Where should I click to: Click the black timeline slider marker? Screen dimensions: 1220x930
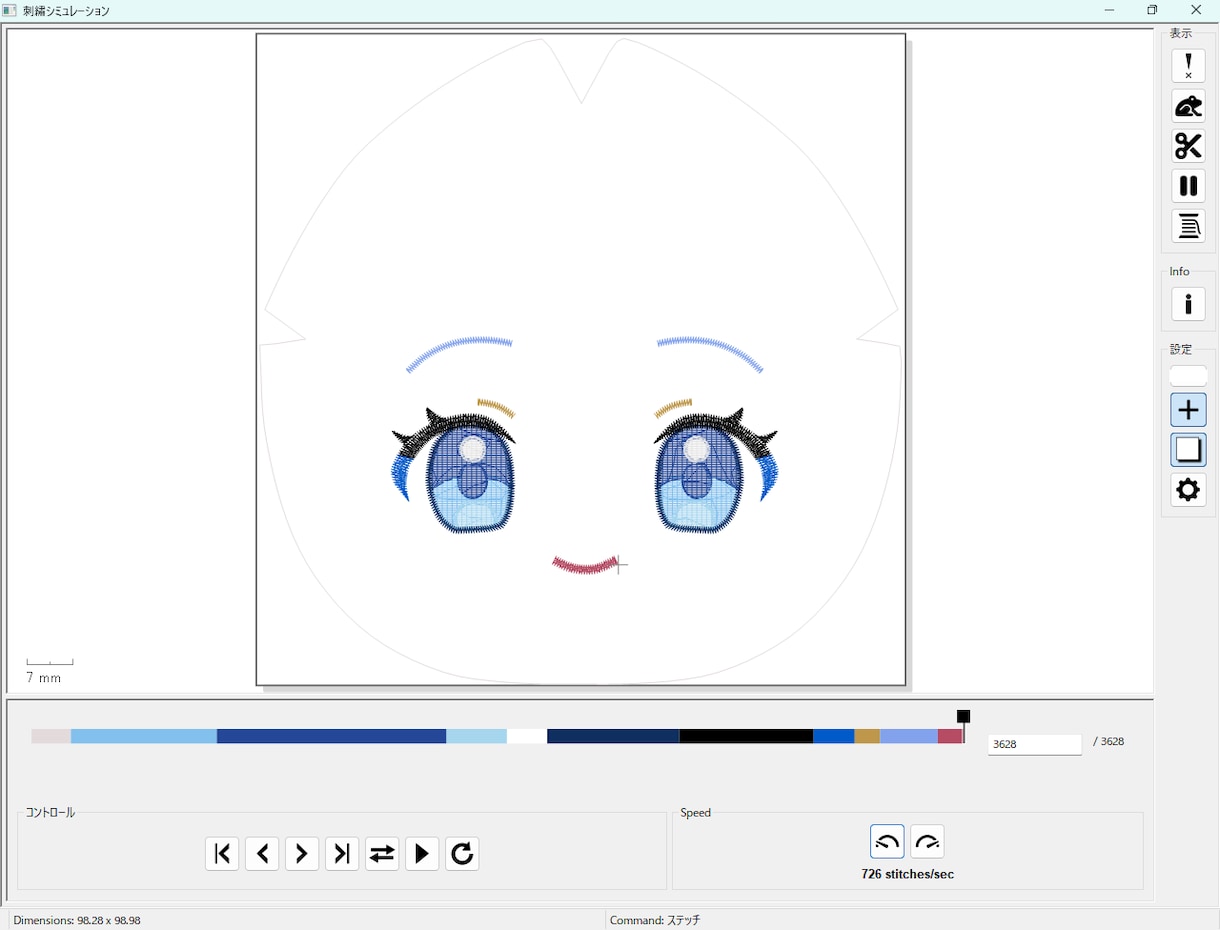963,717
